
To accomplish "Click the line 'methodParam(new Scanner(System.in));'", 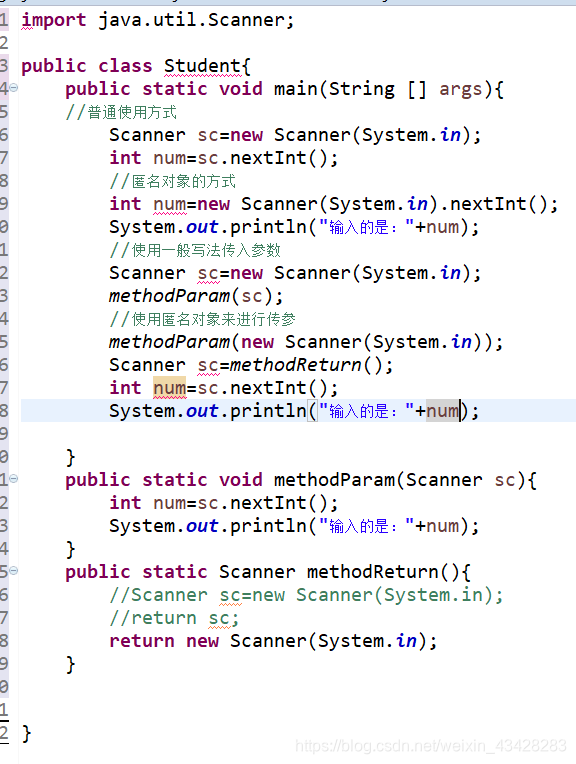I will tap(306, 342).
